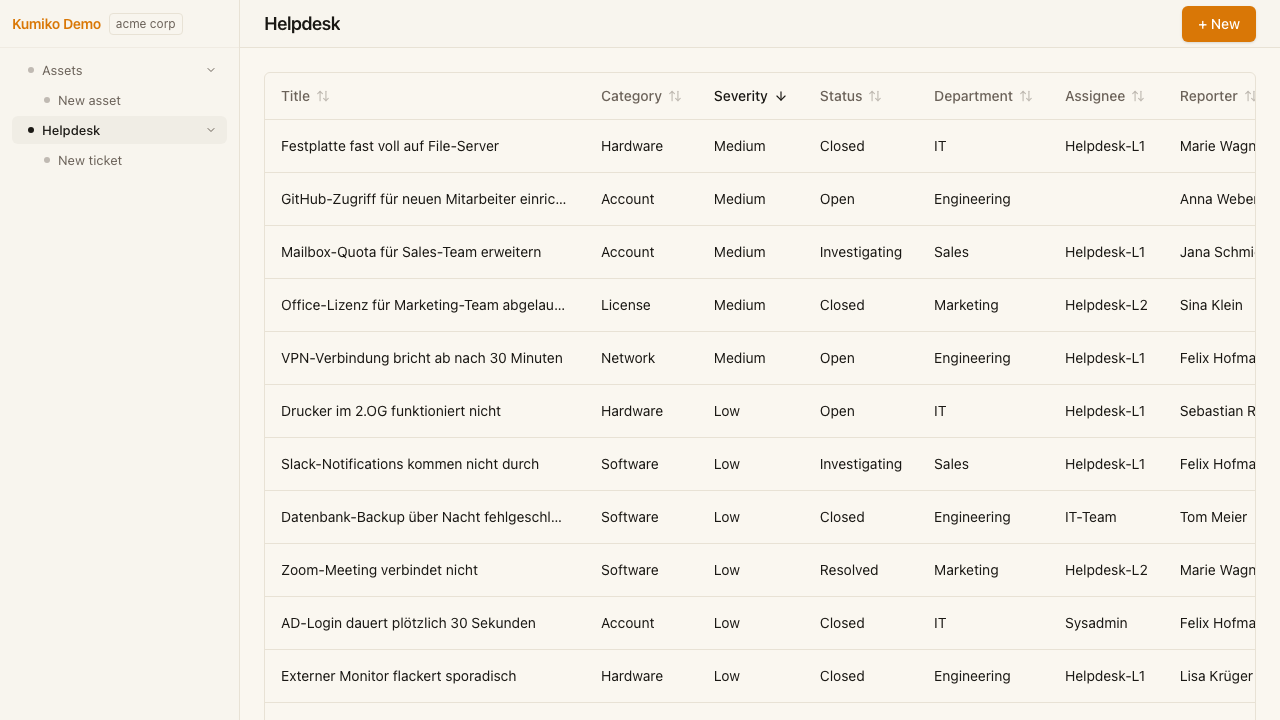The width and height of the screenshot is (1280, 720).
Task: Click Sales department in Mailbox-Quota row
Action: (x=951, y=252)
